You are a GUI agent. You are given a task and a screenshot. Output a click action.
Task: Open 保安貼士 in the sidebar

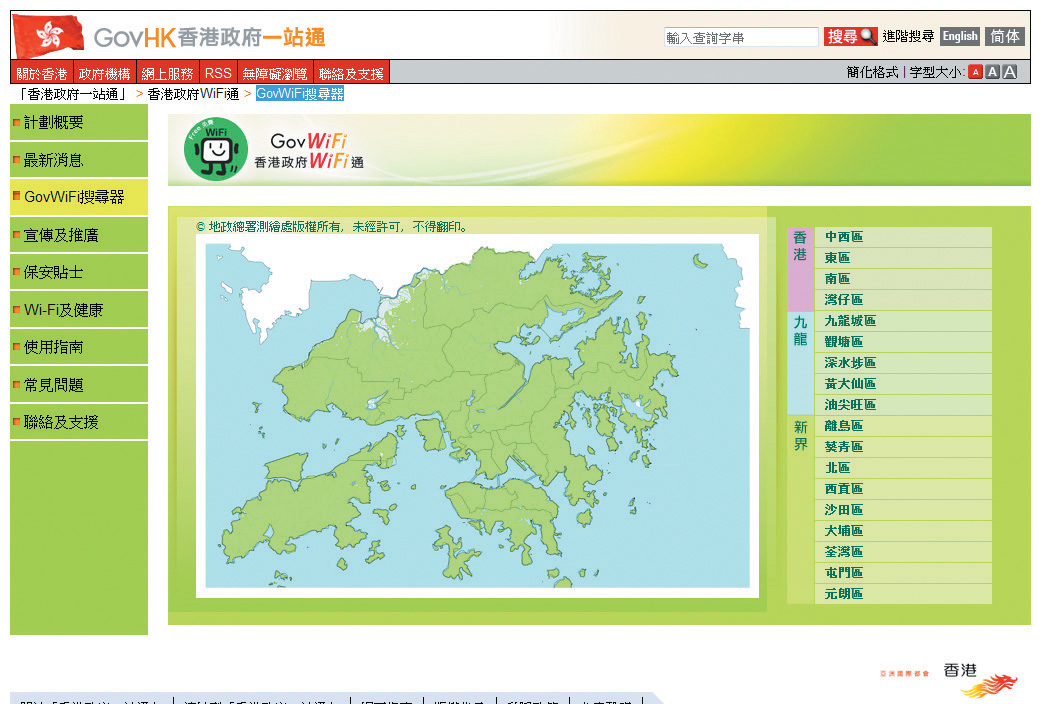(79, 272)
